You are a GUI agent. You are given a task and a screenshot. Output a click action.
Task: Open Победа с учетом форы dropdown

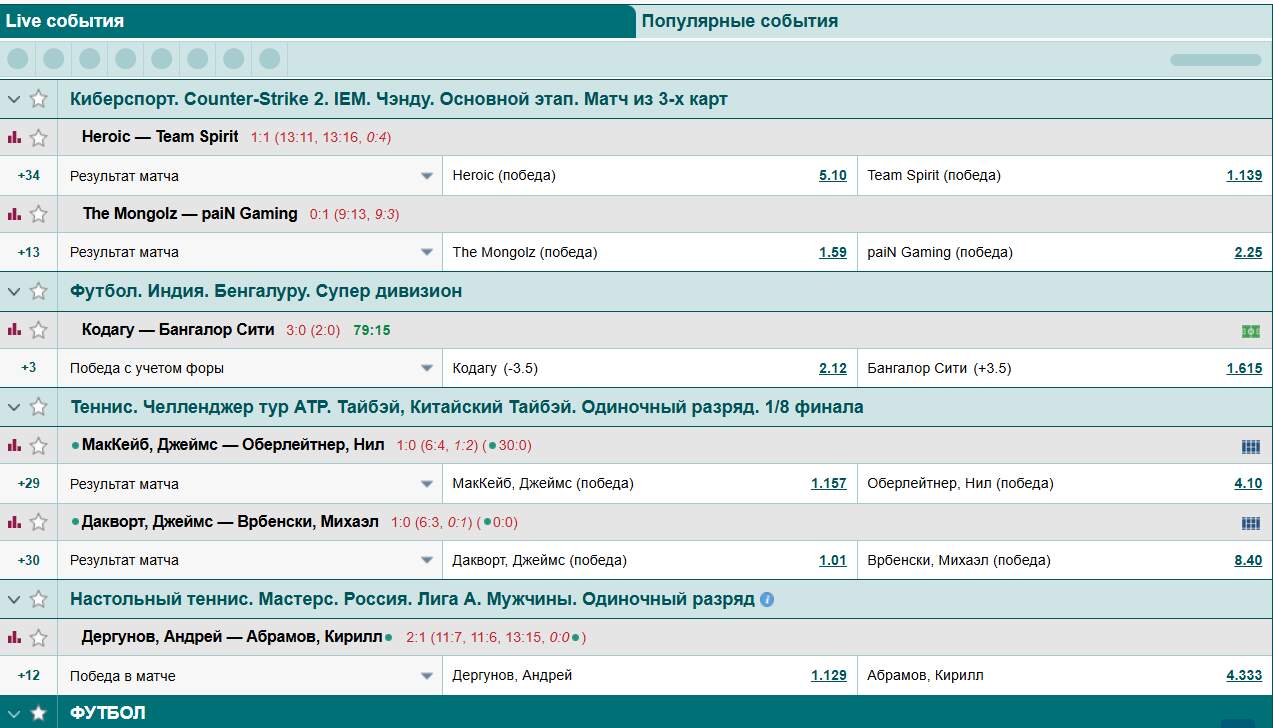coord(427,368)
